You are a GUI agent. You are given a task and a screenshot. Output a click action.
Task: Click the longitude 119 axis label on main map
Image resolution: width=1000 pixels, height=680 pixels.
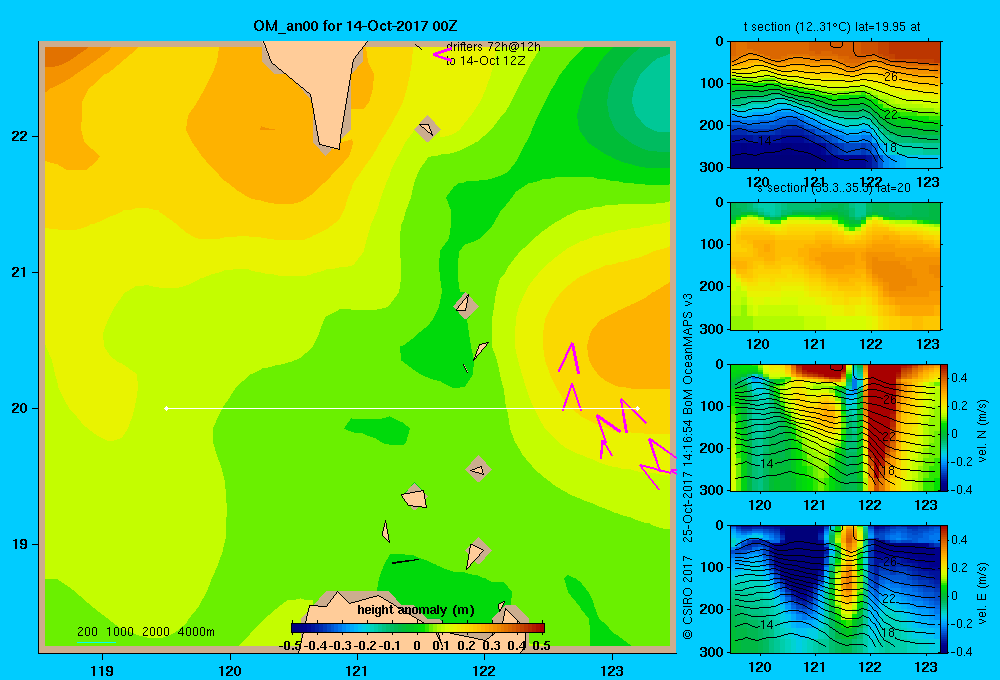[x=102, y=670]
